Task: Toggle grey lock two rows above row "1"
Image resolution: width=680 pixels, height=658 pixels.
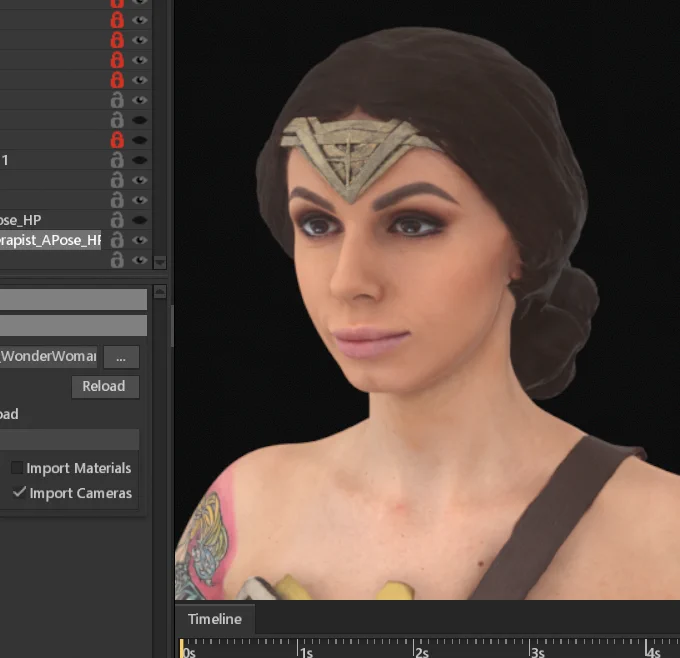Action: pyautogui.click(x=117, y=120)
